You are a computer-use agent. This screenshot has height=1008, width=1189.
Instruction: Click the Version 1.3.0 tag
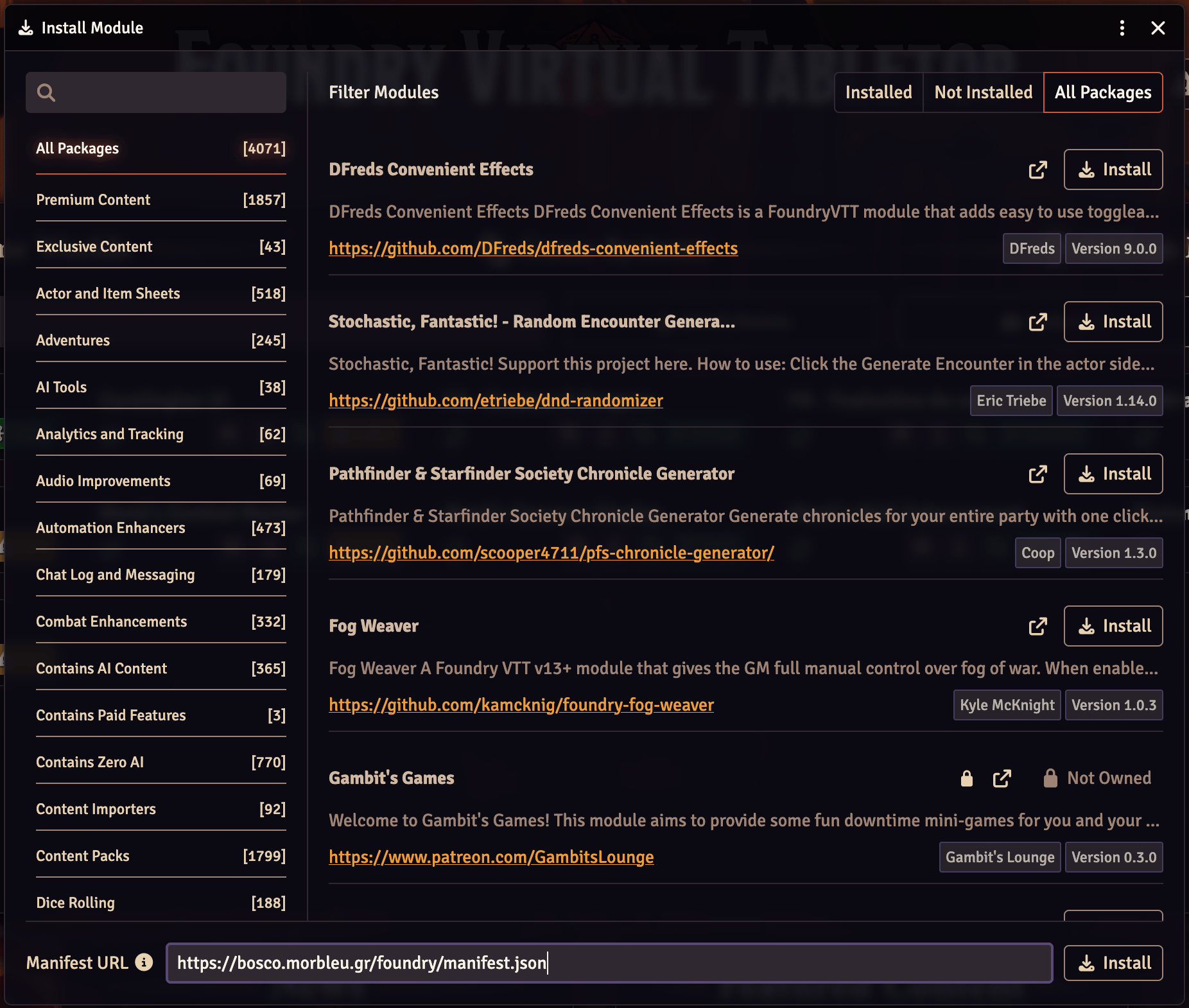pos(1114,553)
